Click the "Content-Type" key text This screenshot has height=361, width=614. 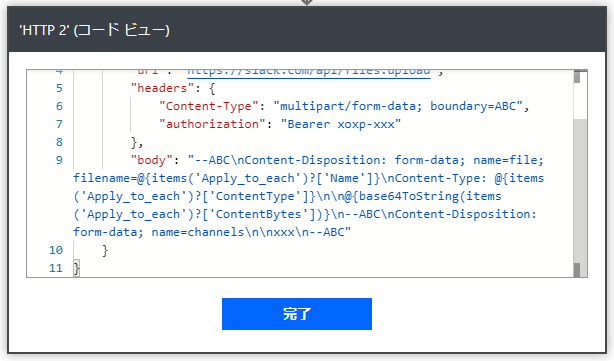tap(209, 106)
